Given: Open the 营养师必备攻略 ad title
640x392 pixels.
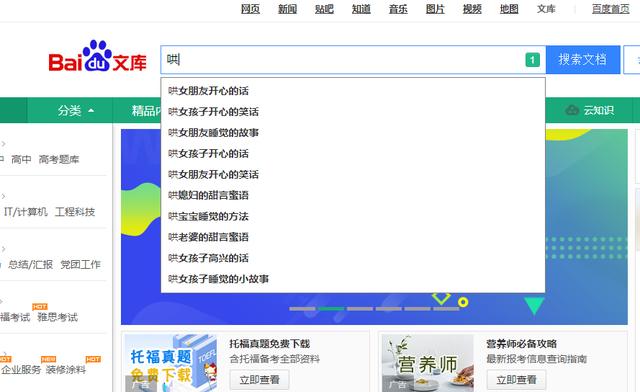Looking at the screenshot, I should [x=522, y=344].
